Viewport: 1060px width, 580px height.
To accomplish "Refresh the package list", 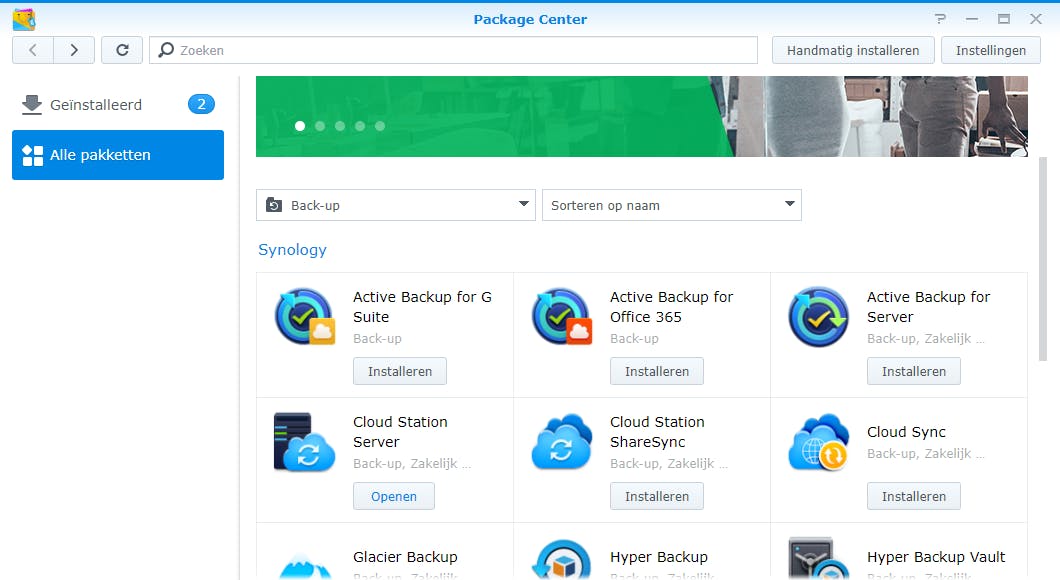I will [122, 50].
